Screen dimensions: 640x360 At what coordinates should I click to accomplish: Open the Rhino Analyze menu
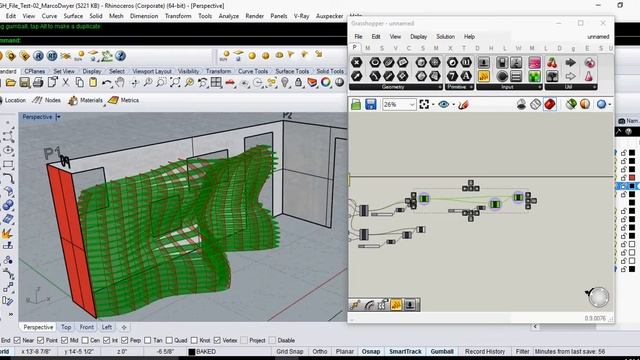pos(229,16)
